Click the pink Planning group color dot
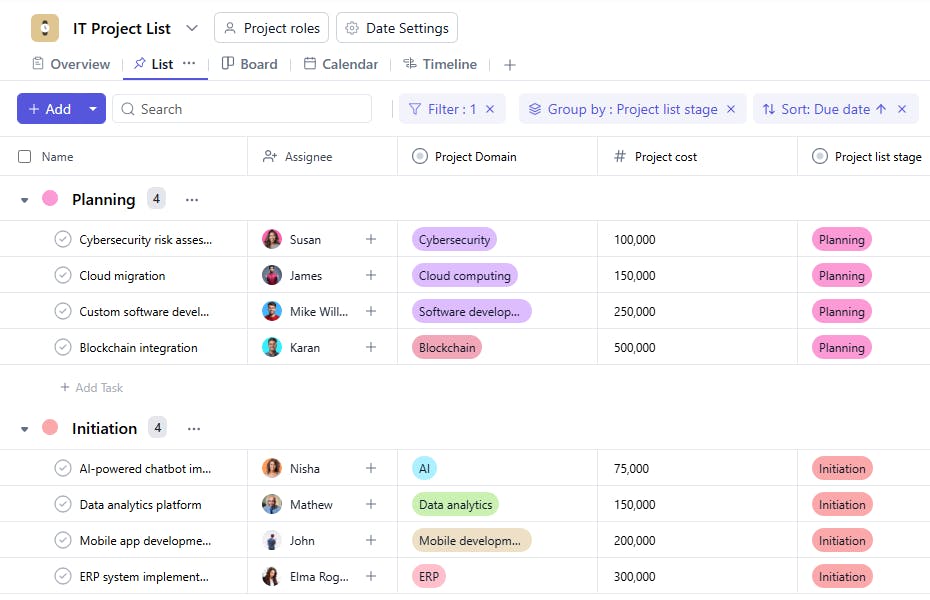 point(50,198)
